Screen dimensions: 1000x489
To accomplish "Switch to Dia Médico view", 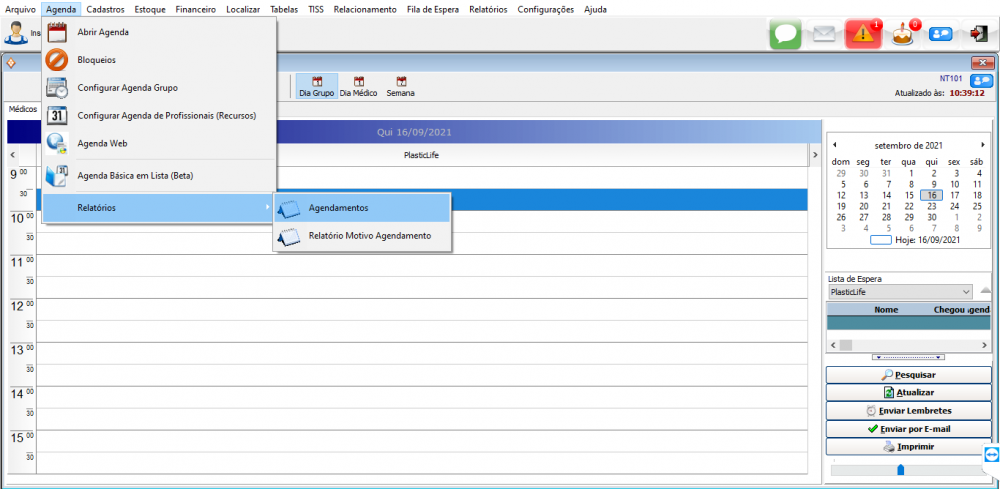I will click(x=358, y=86).
